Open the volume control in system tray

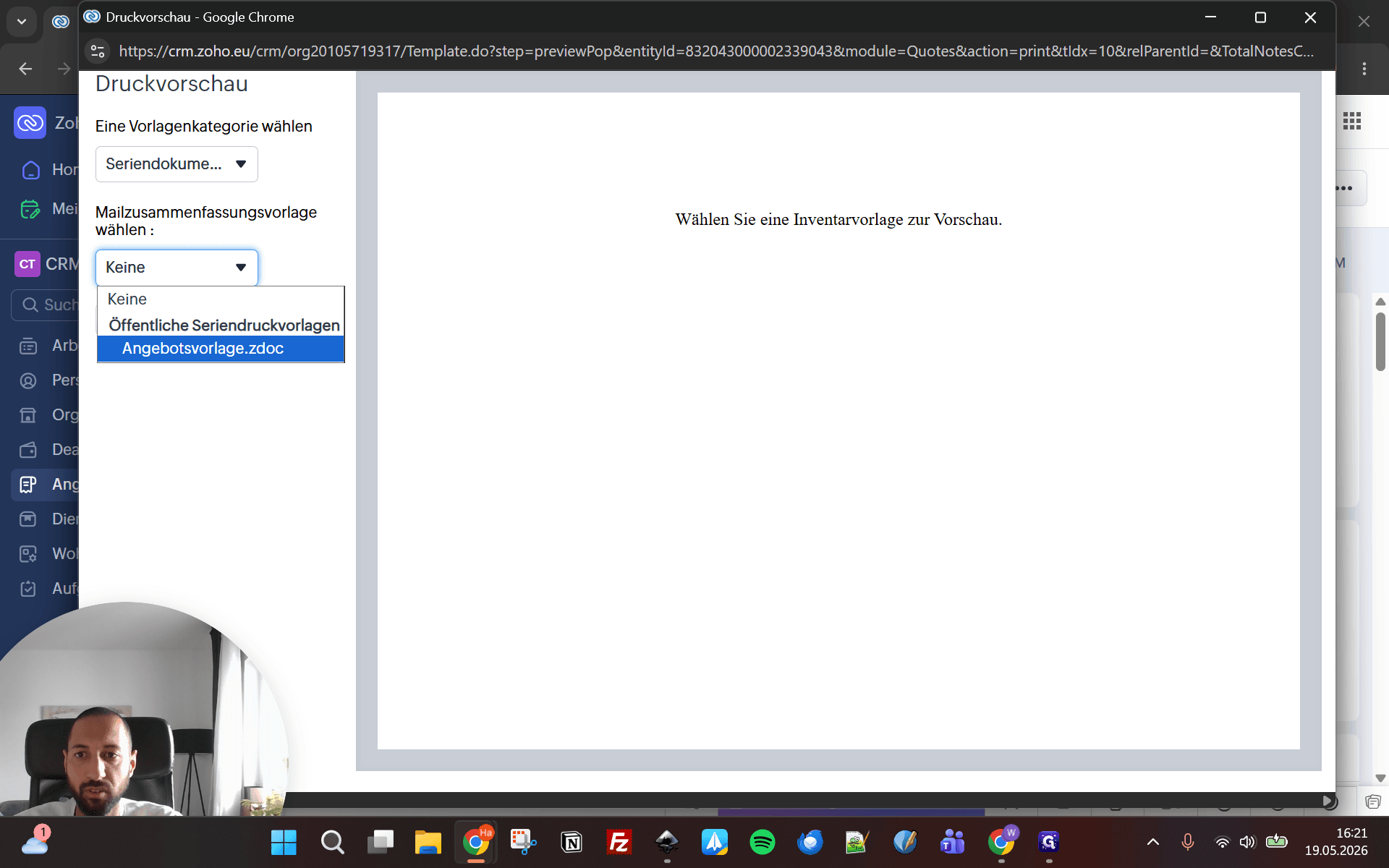coord(1247,842)
